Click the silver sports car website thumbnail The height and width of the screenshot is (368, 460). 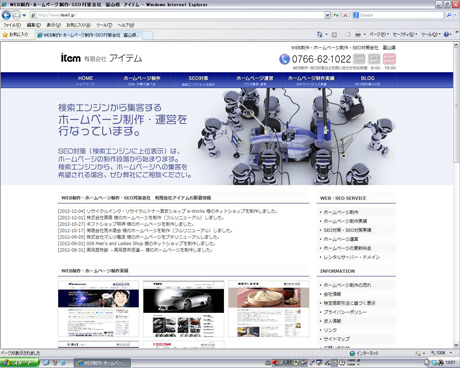click(184, 309)
